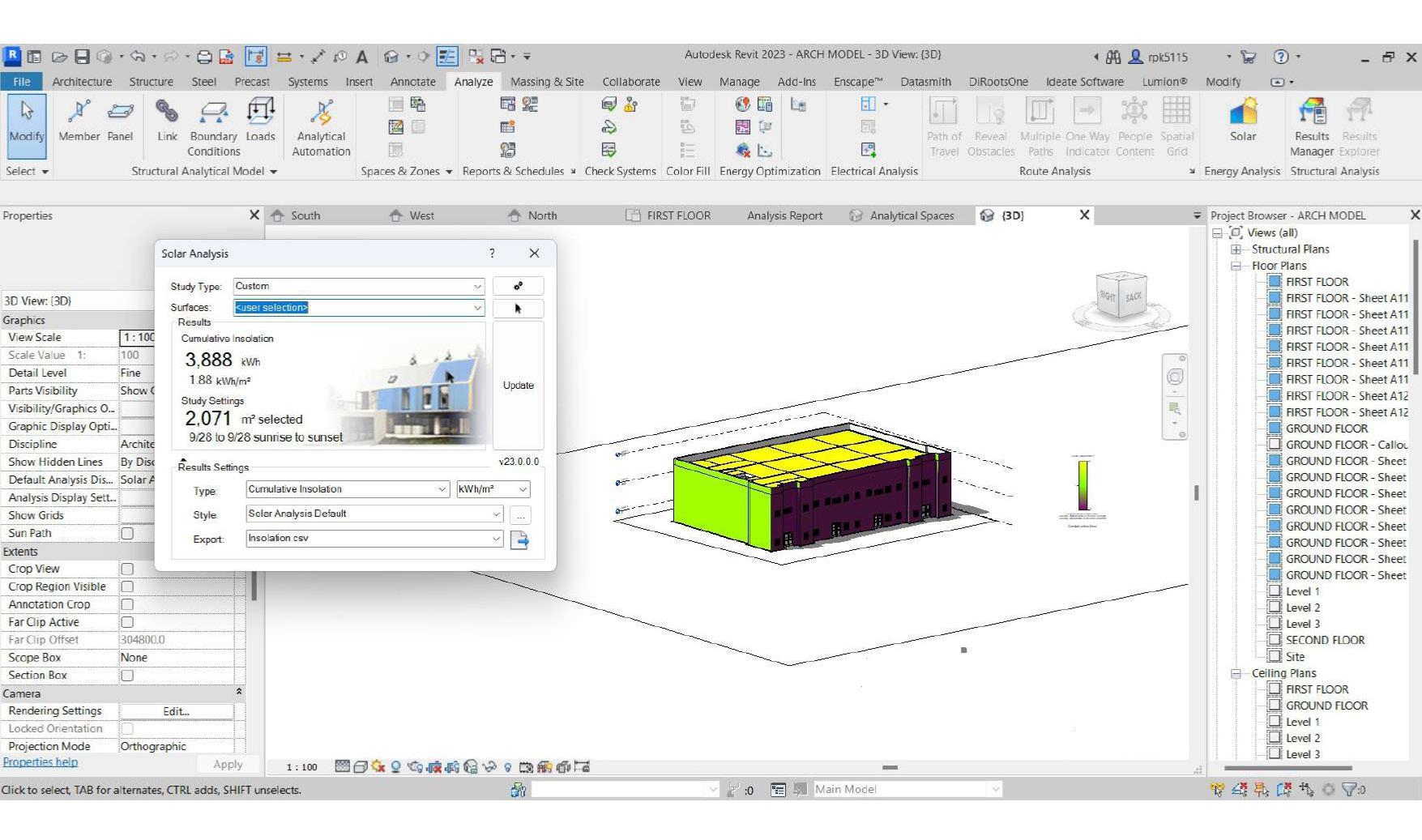The height and width of the screenshot is (840, 1422).
Task: Toggle the Annotation Crop checkbox
Action: (x=127, y=604)
